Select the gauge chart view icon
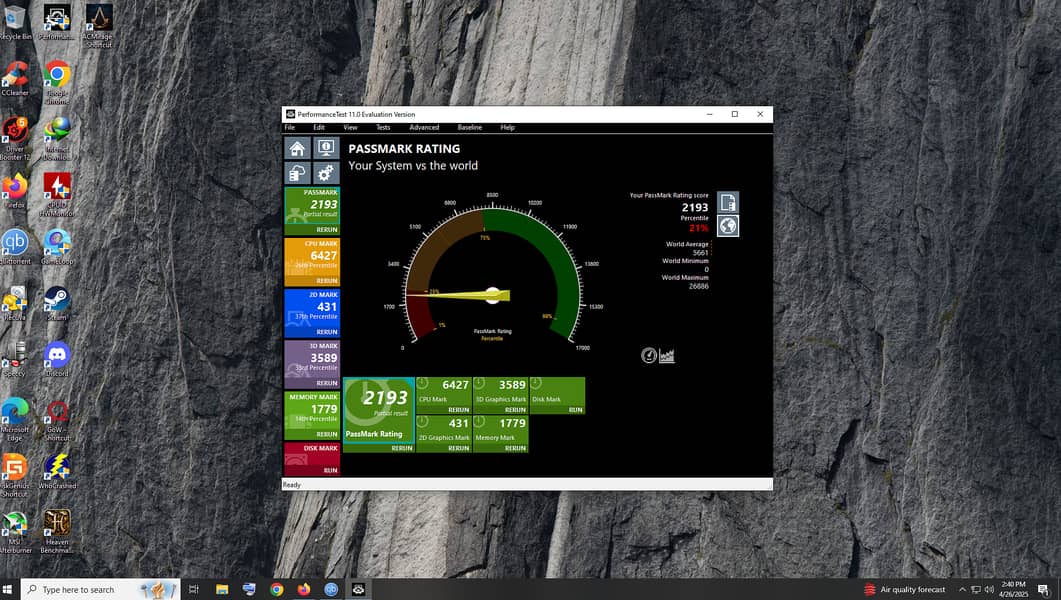 (649, 355)
